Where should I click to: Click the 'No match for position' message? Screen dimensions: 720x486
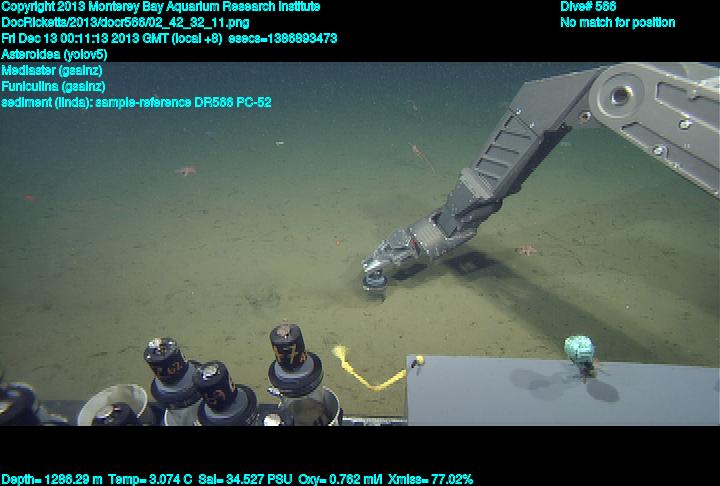coord(618,23)
